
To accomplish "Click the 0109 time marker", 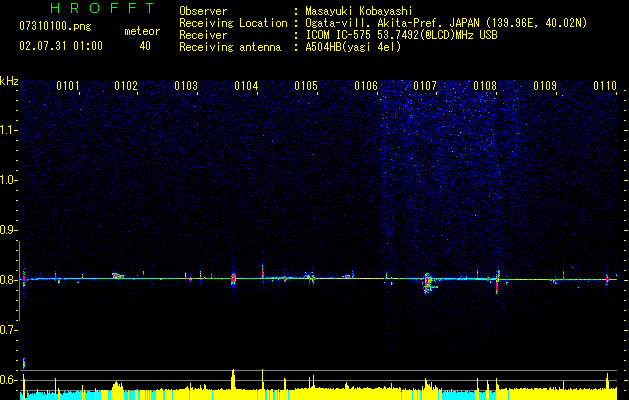I will (545, 86).
